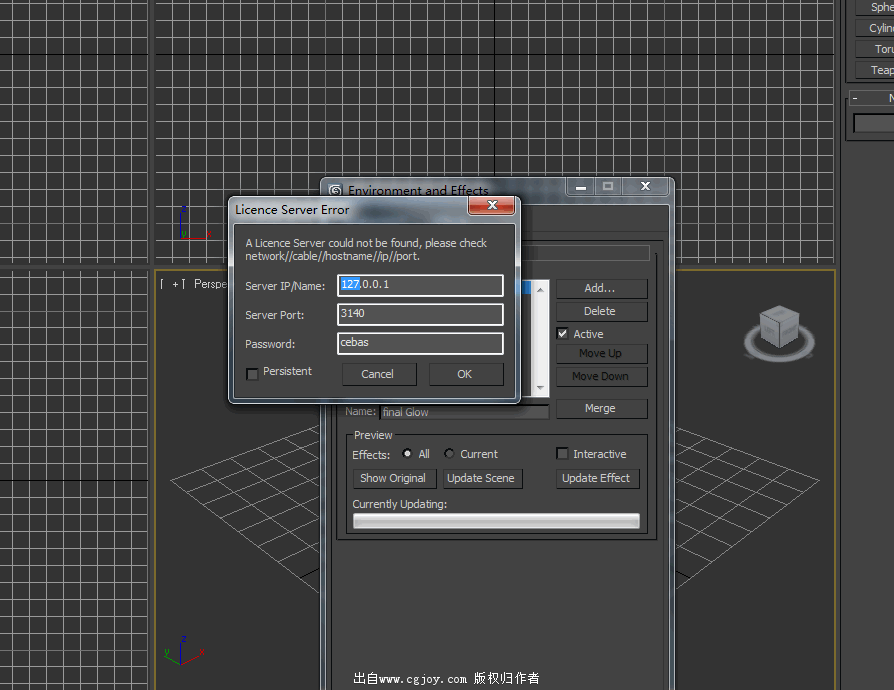Click the Server IP/Name input field
The width and height of the screenshot is (894, 690).
pyautogui.click(x=420, y=285)
